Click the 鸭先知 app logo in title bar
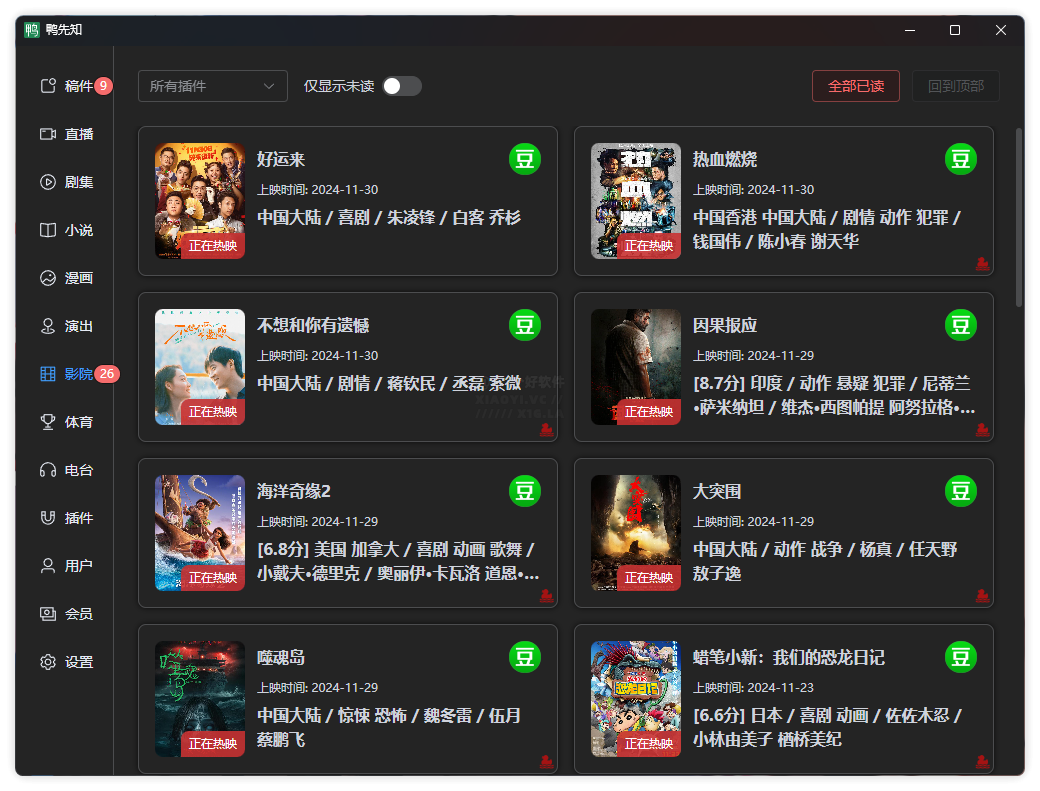The width and height of the screenshot is (1040, 791). click(32, 30)
